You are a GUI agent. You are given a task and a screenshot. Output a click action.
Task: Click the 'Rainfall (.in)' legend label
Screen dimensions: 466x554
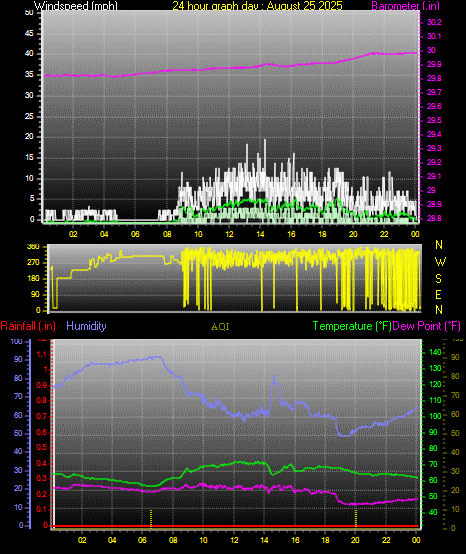[x=28, y=326]
